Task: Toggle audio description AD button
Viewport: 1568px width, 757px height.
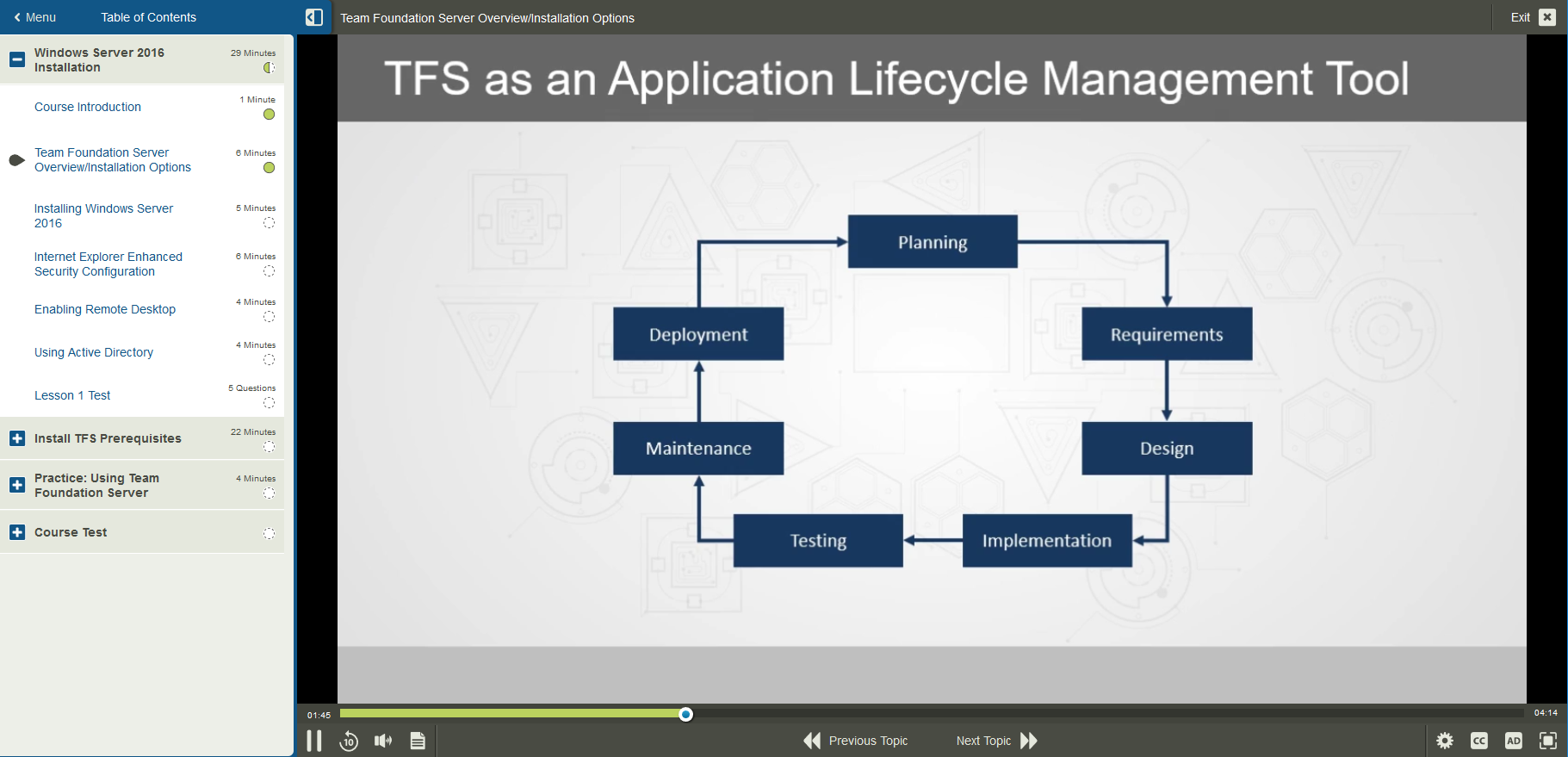Action: (1513, 741)
